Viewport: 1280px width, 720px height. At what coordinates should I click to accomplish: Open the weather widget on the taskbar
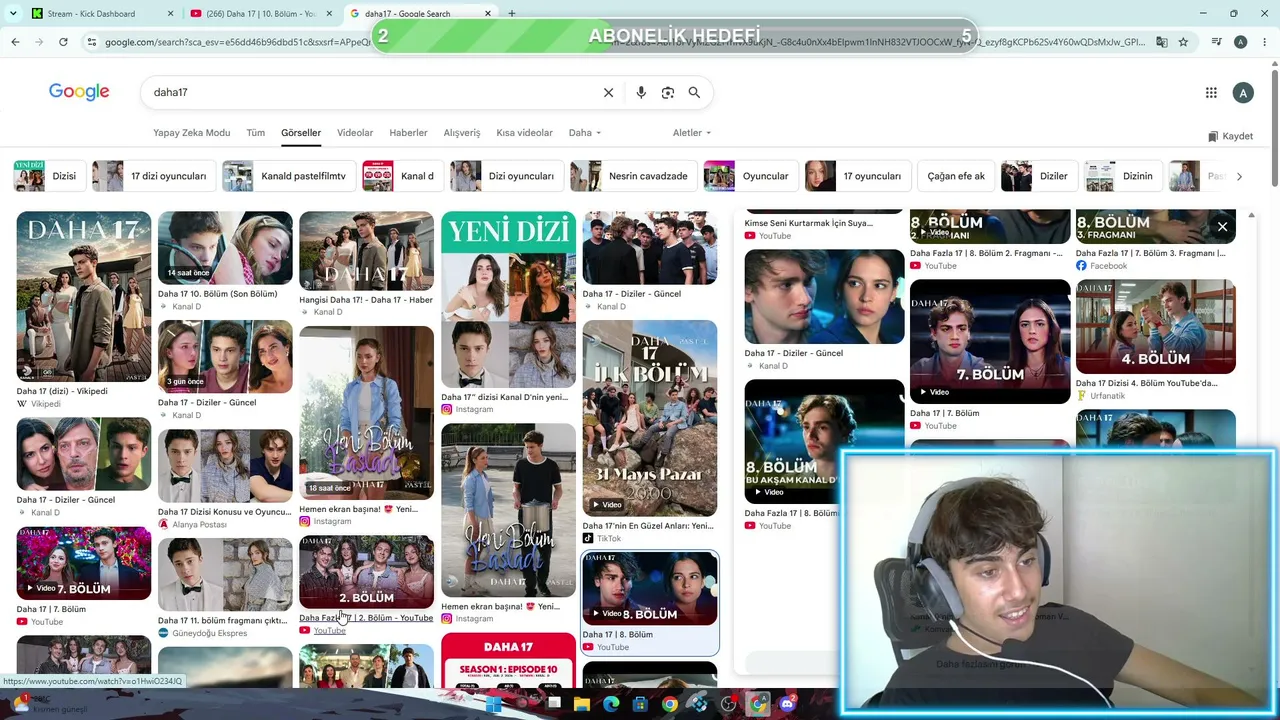pyautogui.click(x=50, y=705)
